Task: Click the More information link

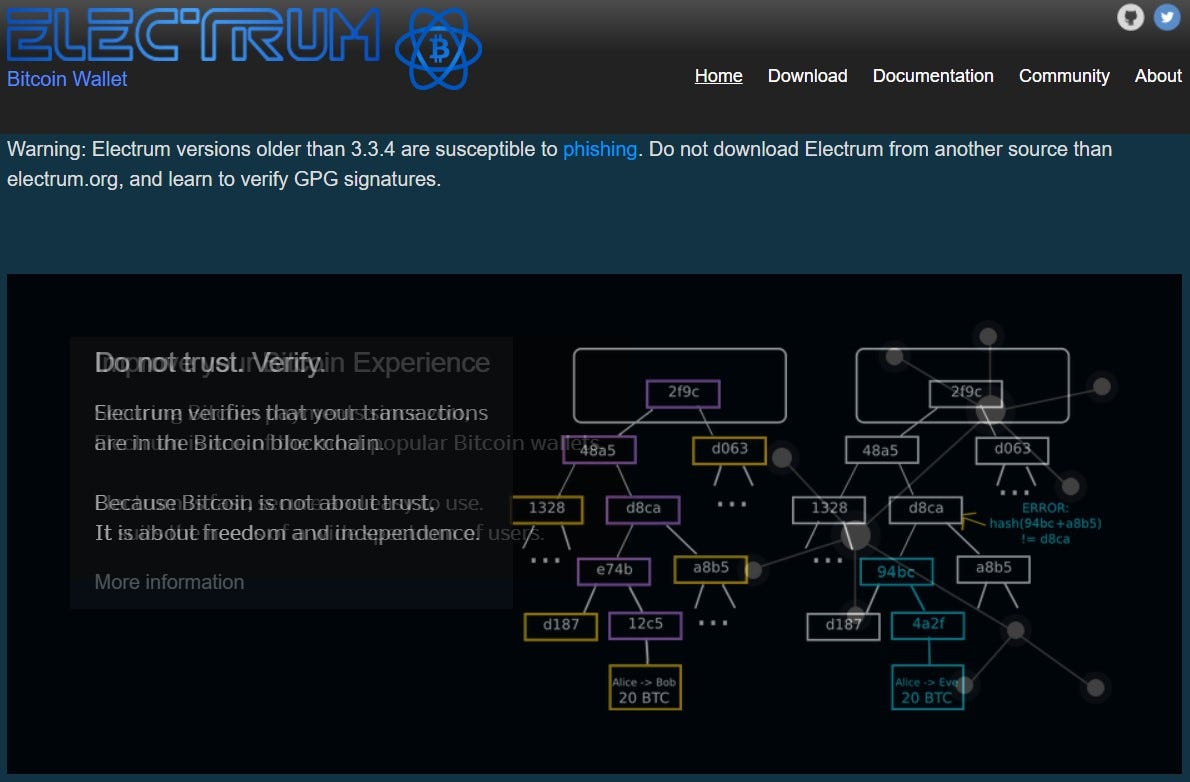Action: (x=169, y=582)
